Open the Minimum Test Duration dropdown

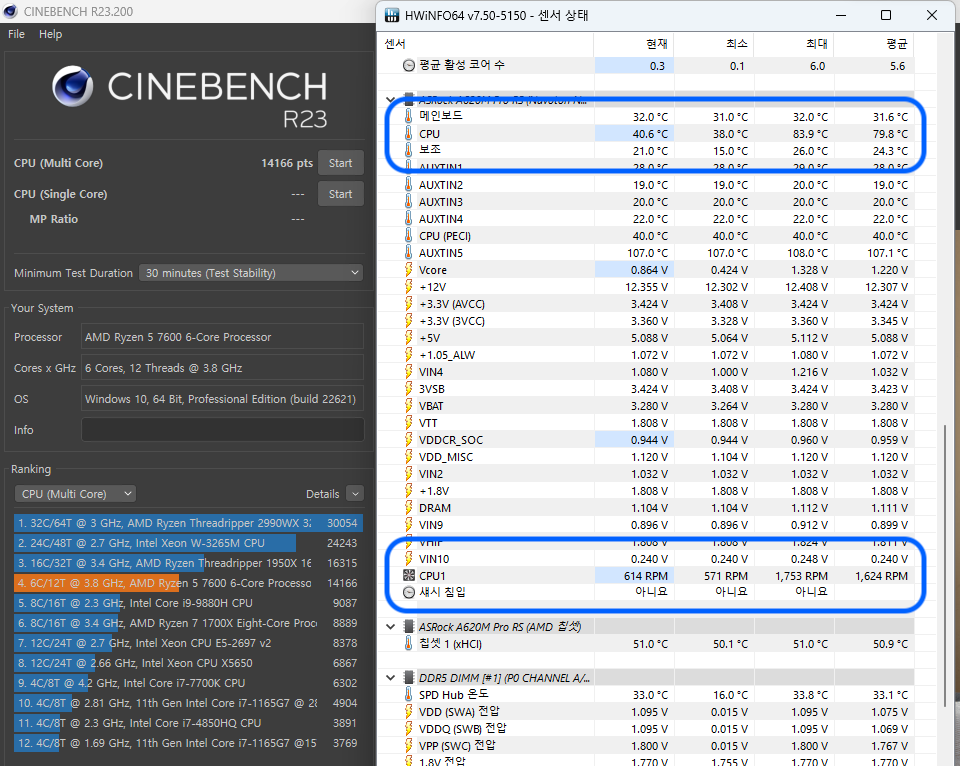pyautogui.click(x=251, y=273)
